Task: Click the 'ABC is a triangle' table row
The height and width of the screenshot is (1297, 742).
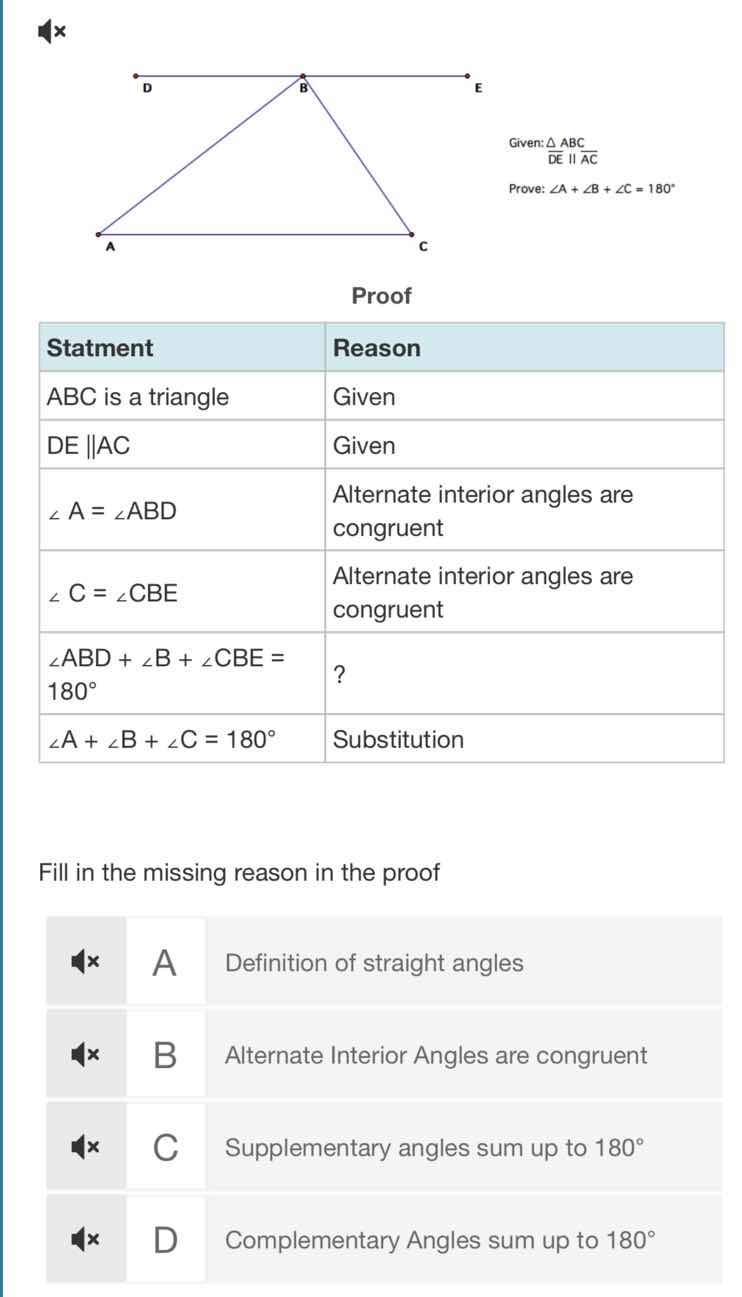Action: point(137,396)
